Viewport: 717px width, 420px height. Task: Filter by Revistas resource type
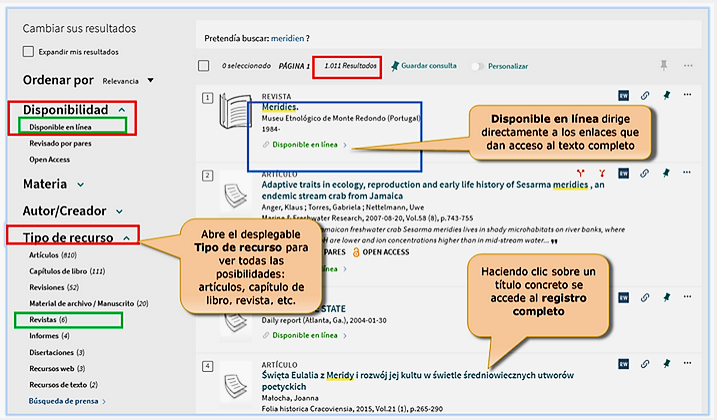42,318
